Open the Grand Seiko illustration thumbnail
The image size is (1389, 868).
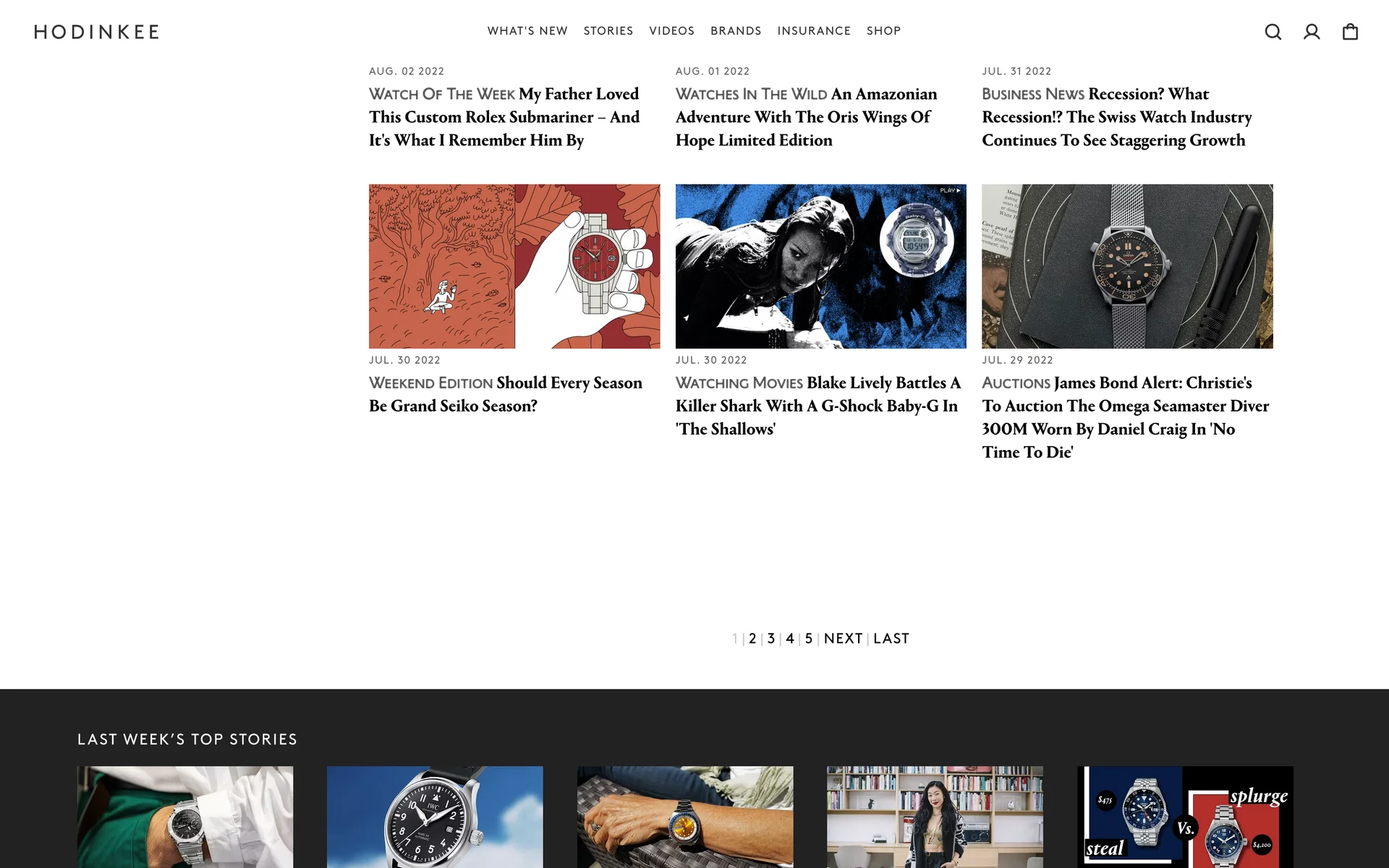(x=514, y=266)
